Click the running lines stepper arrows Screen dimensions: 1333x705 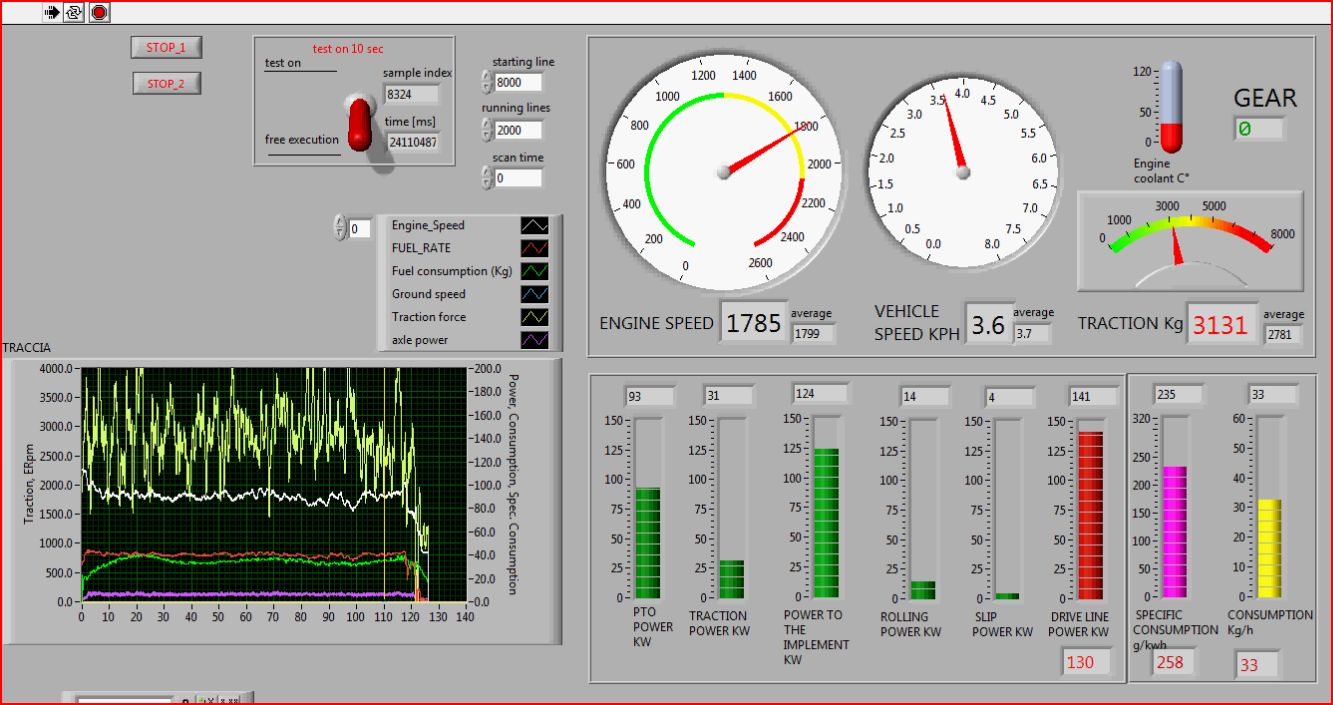click(487, 130)
